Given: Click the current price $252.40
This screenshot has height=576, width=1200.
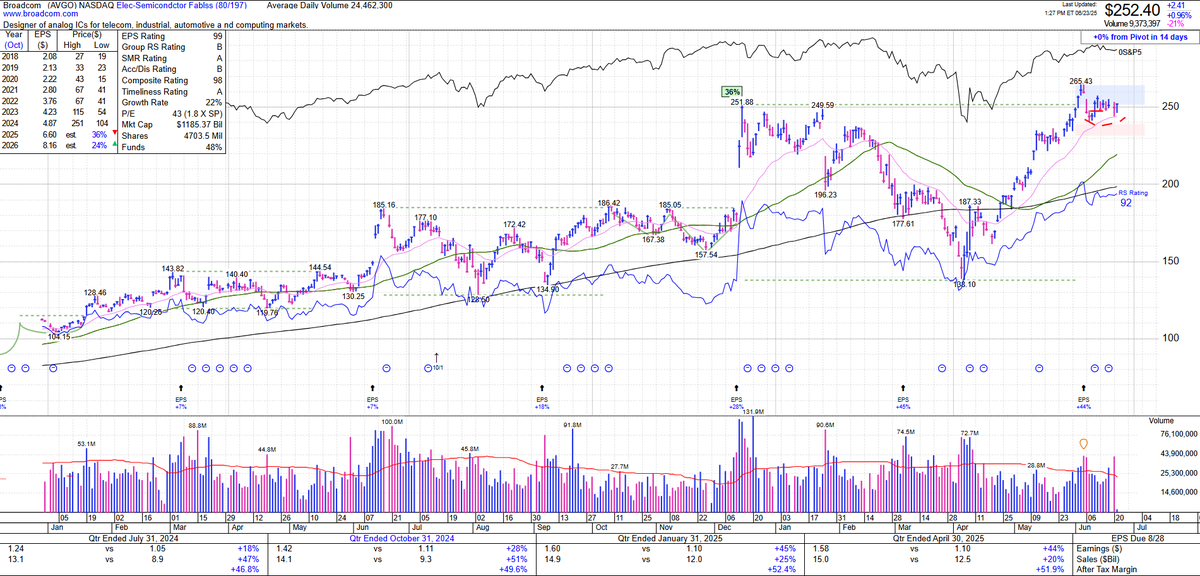Looking at the screenshot, I should [x=1132, y=9].
